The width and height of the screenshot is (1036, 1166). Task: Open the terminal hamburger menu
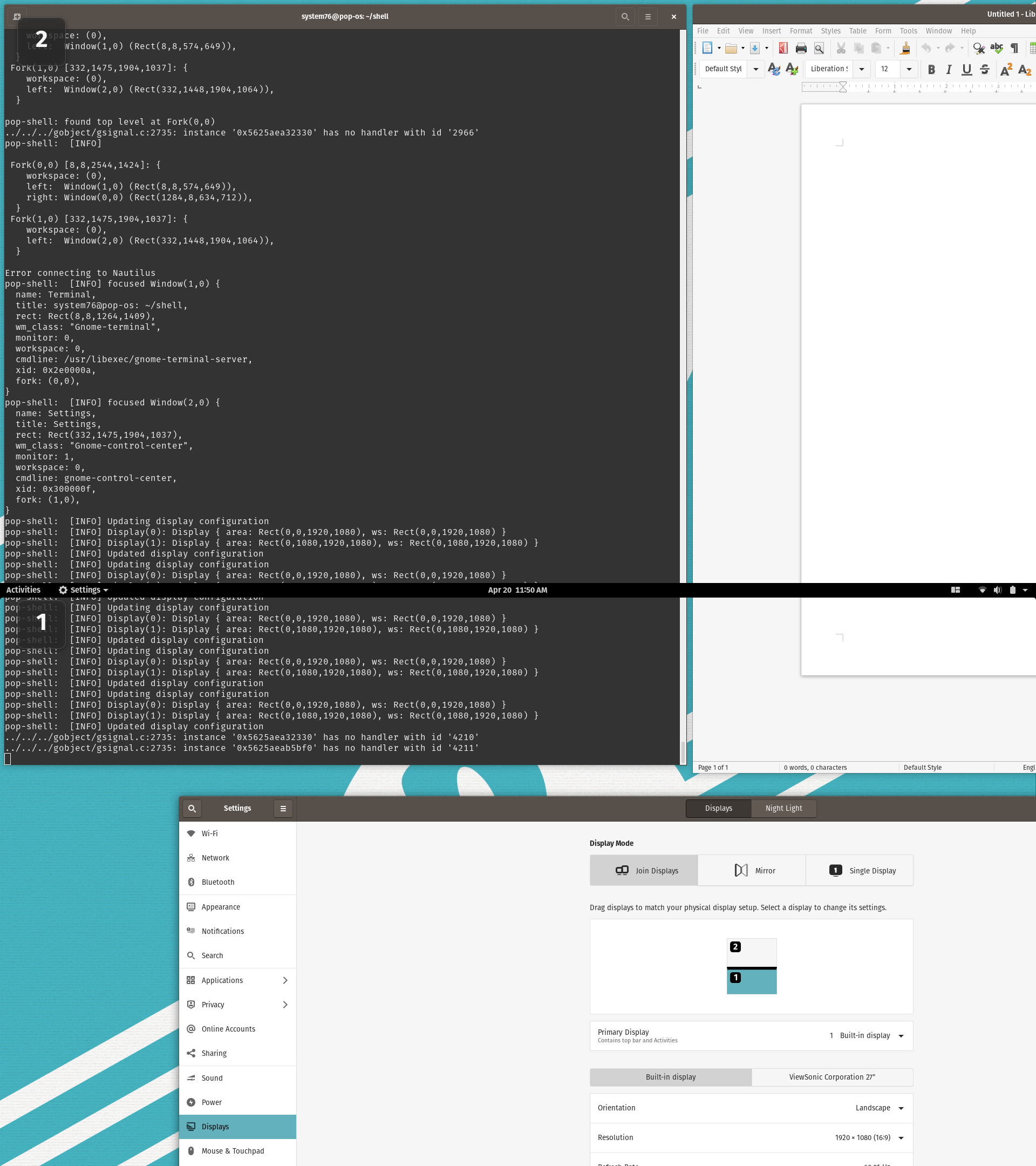click(647, 17)
